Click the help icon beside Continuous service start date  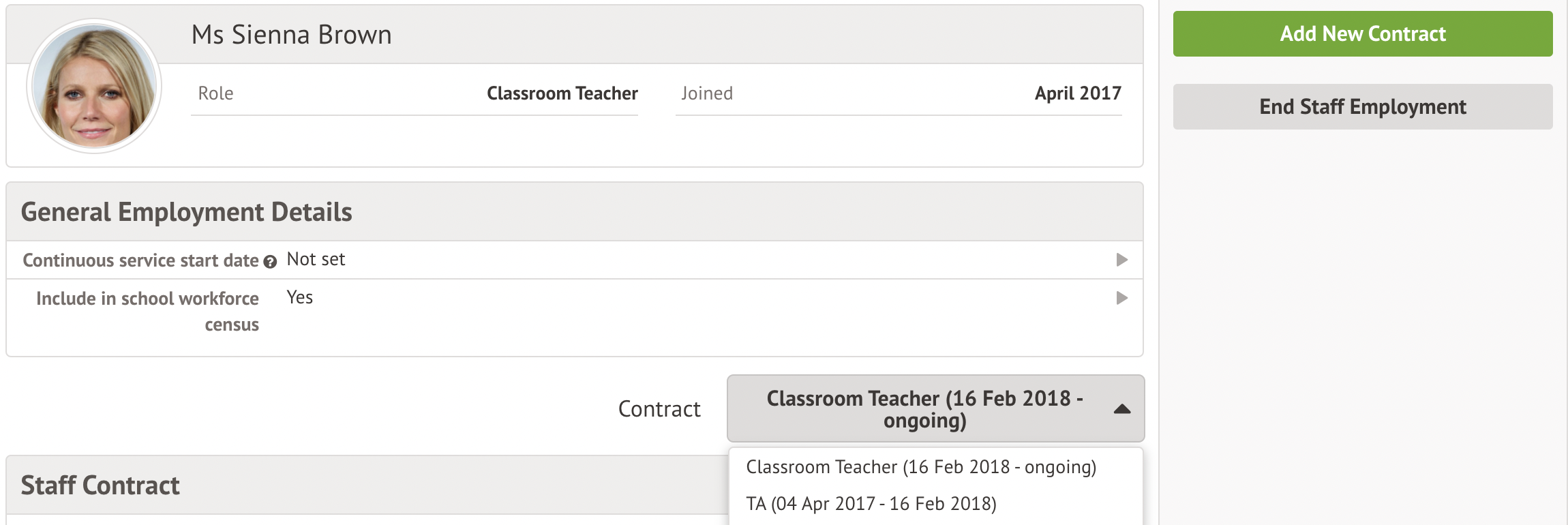click(x=270, y=262)
